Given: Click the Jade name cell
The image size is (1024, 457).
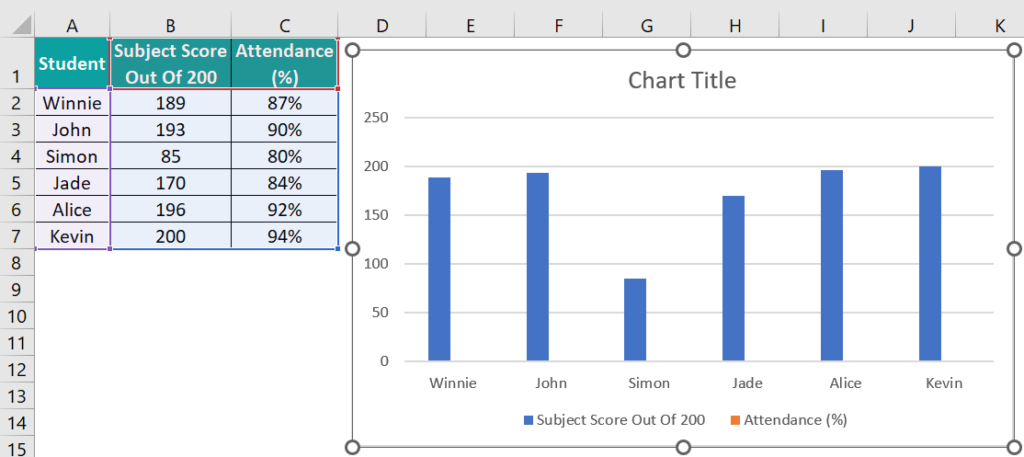Looking at the screenshot, I should pos(72,183).
